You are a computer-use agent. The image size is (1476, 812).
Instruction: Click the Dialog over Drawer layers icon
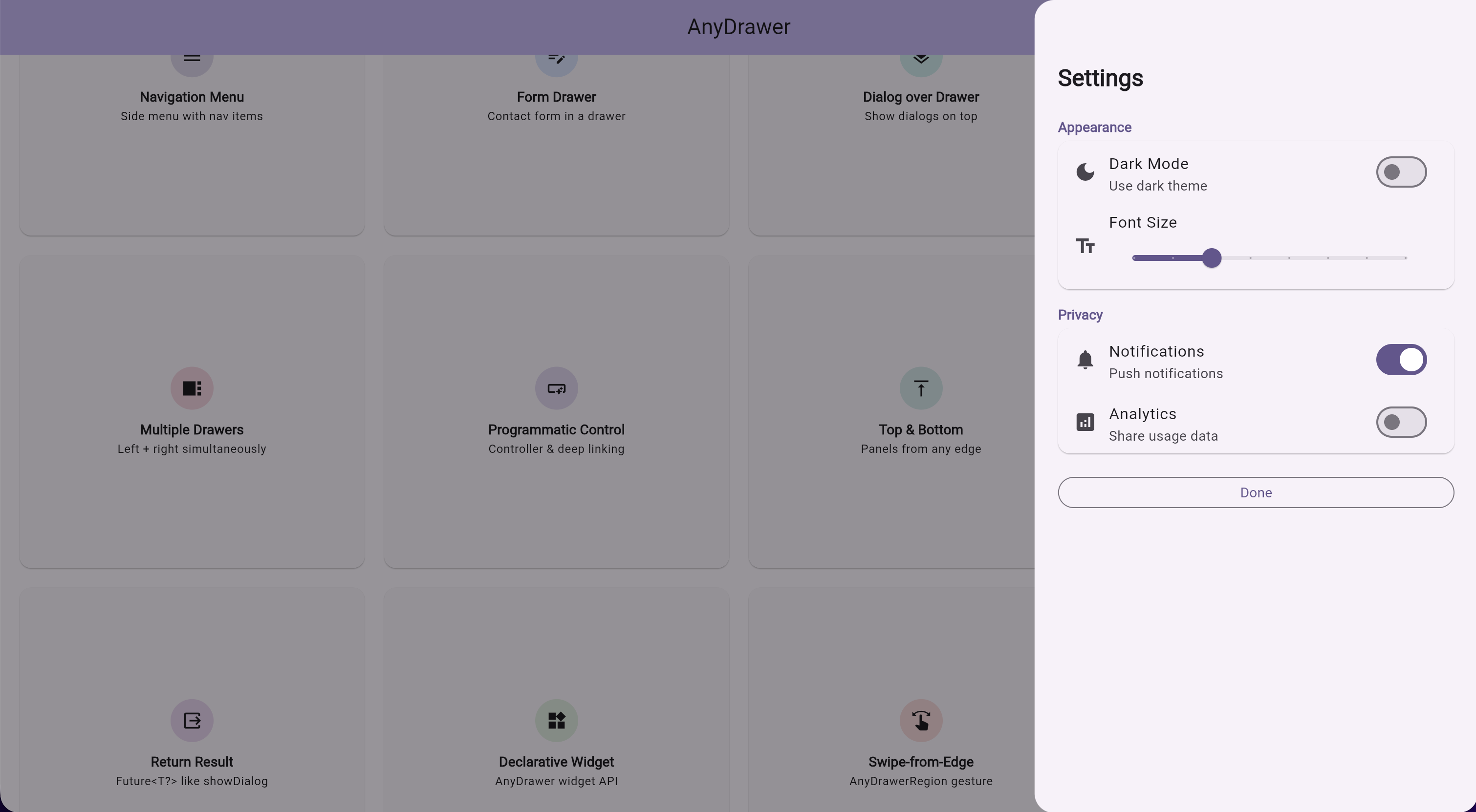(x=920, y=58)
